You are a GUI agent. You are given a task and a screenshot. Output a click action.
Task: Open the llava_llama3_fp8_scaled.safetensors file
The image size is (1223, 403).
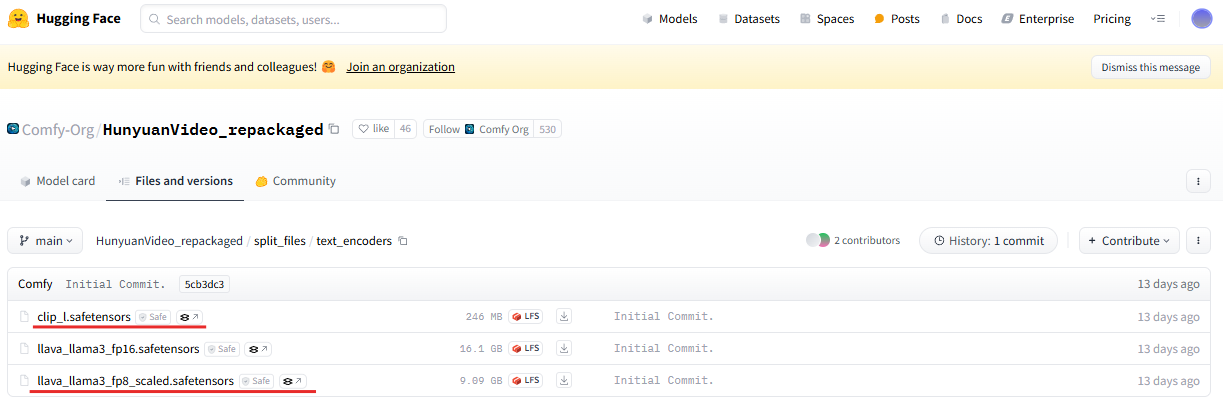pos(136,381)
